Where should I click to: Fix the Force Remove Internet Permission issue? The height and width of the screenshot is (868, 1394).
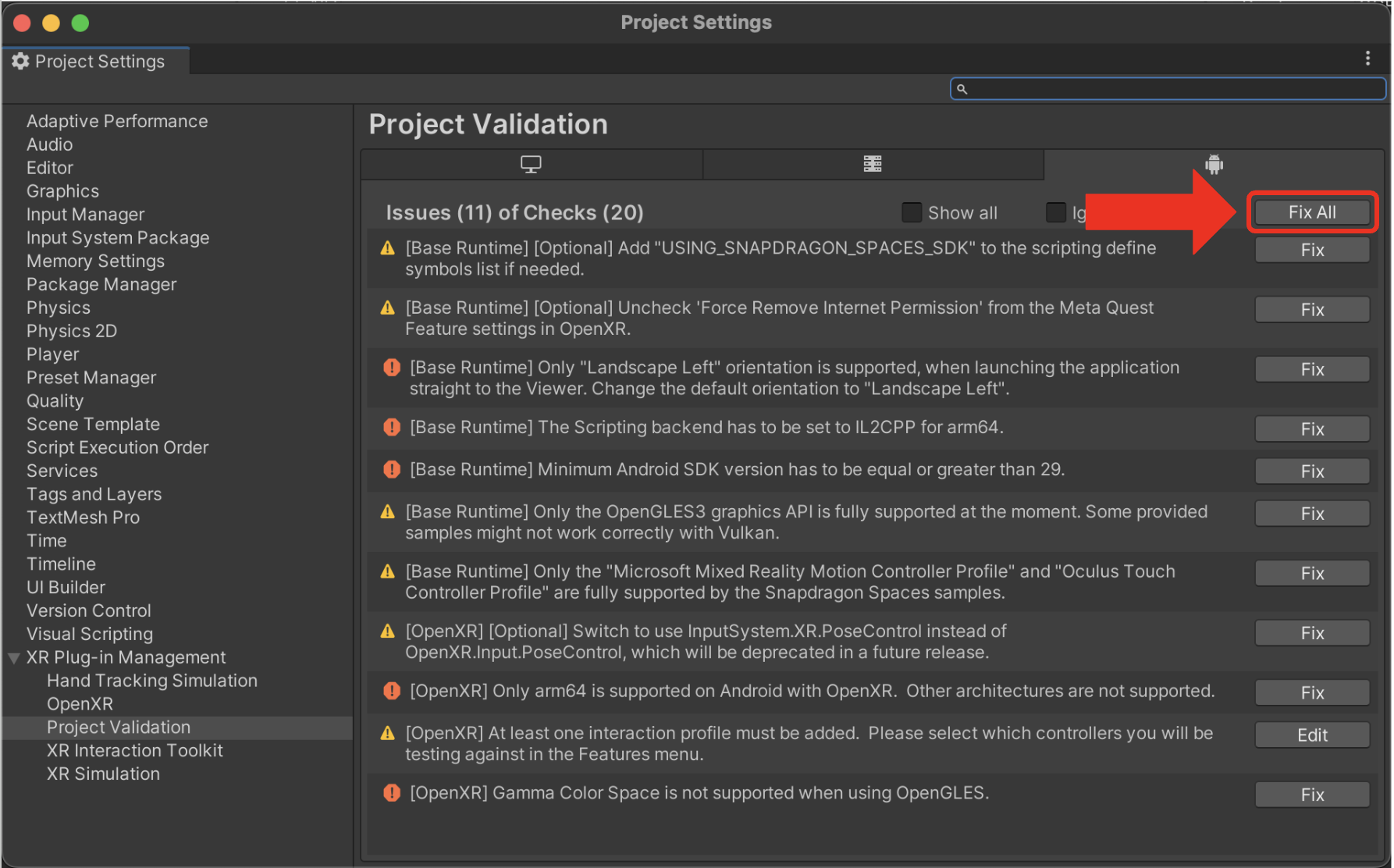(x=1312, y=310)
